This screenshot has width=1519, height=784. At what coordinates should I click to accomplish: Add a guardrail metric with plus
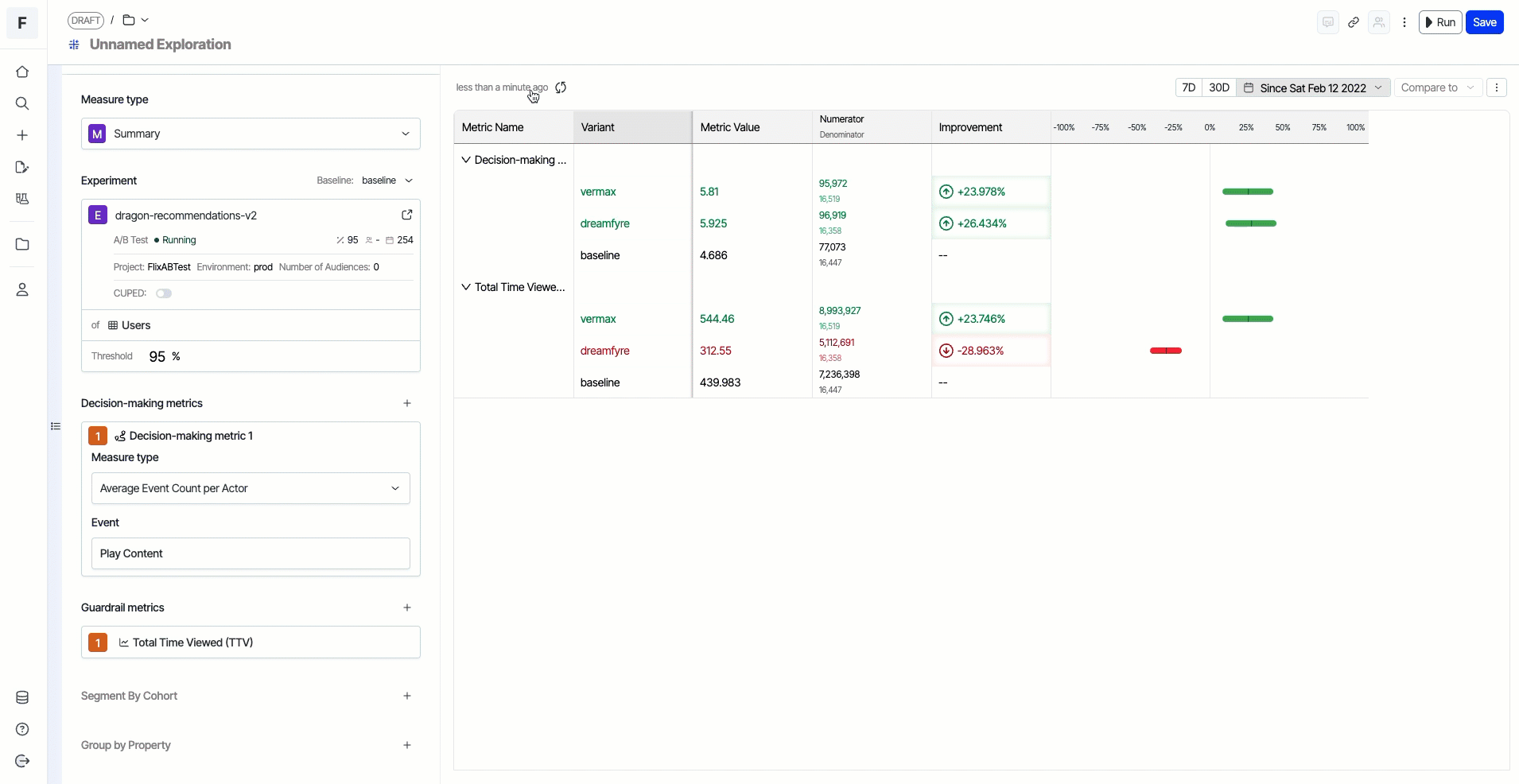coord(407,607)
